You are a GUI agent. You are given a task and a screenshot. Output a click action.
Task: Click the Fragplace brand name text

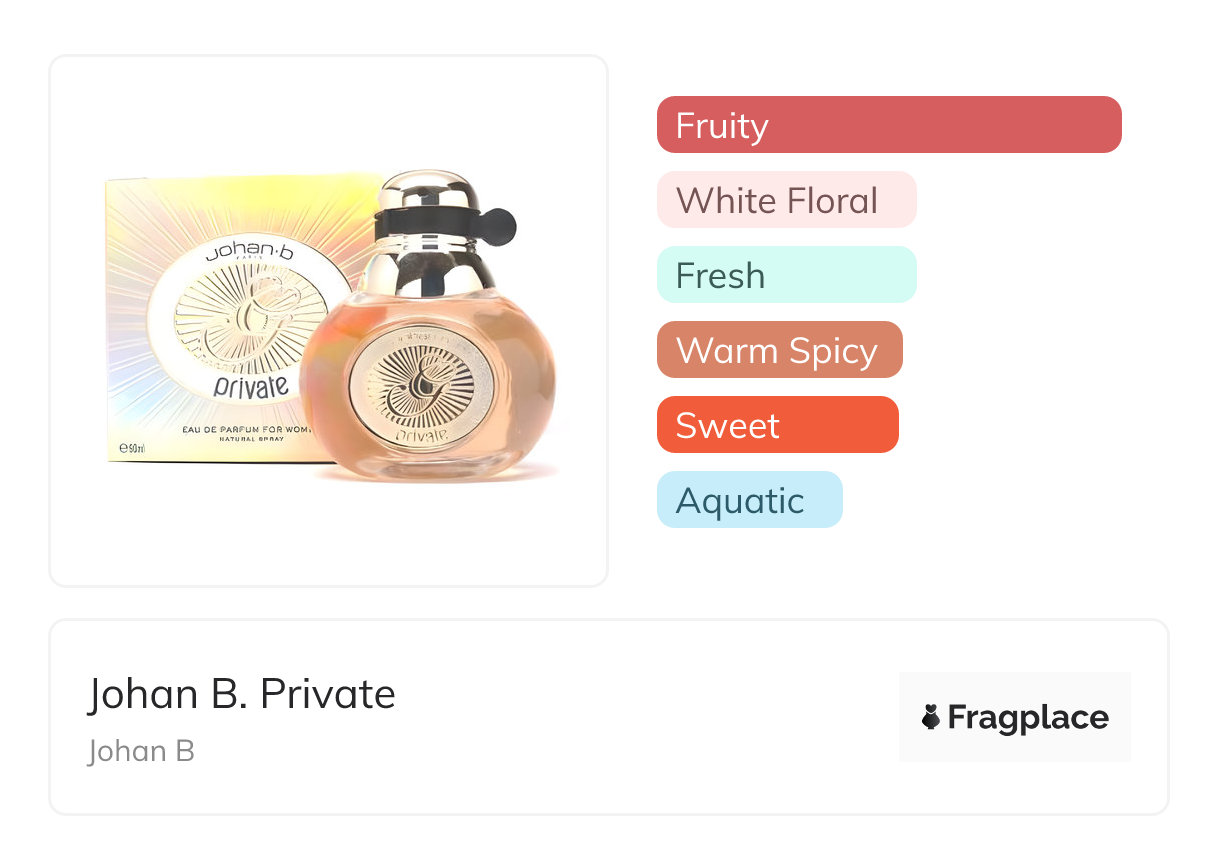pos(1028,717)
